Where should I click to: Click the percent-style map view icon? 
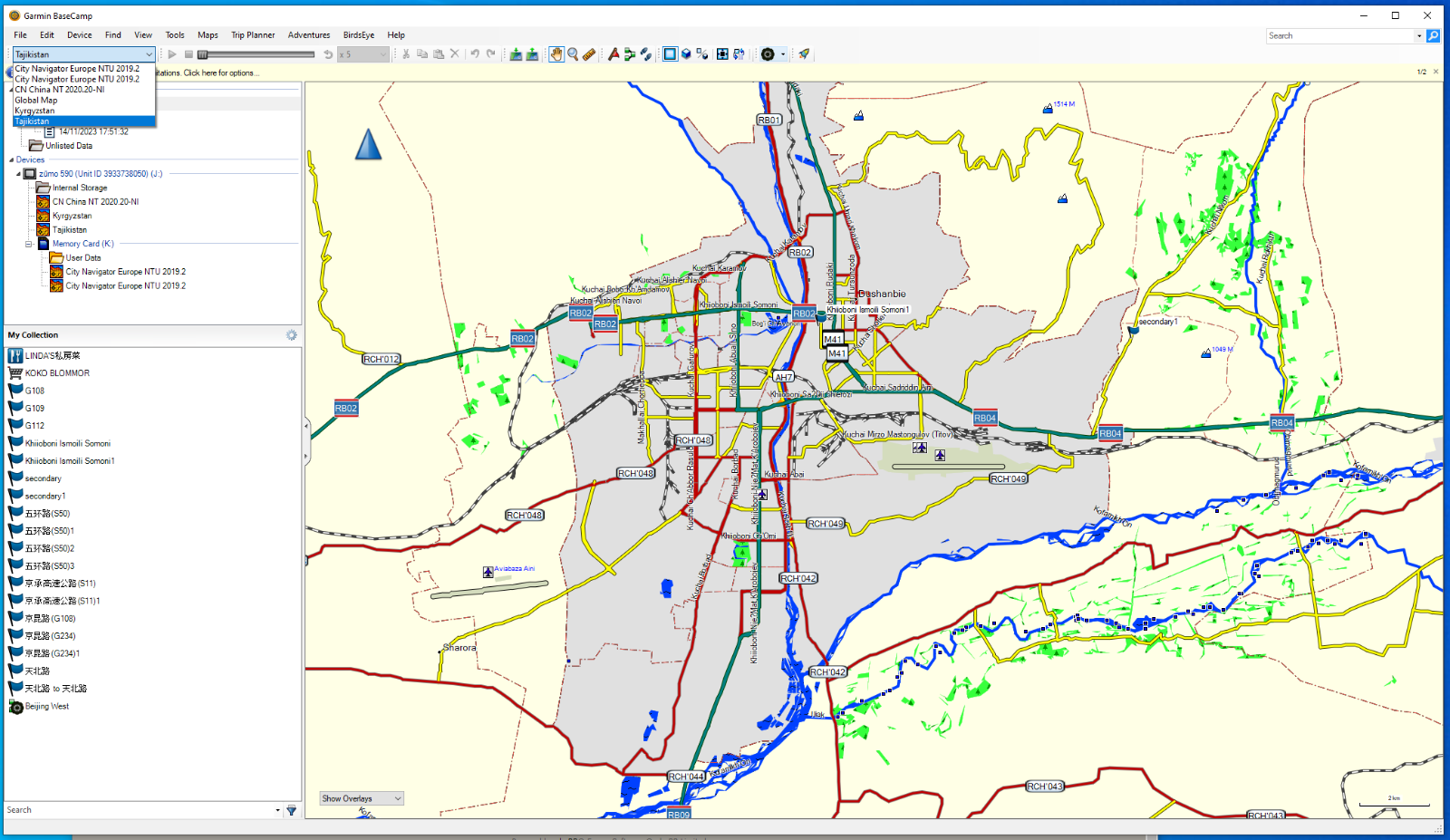[x=701, y=54]
